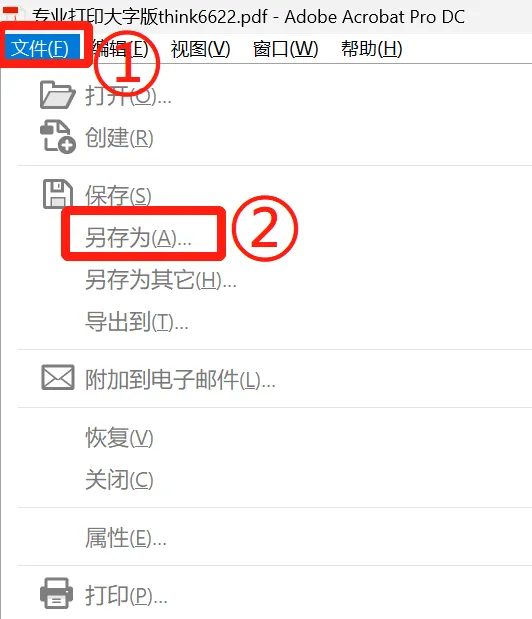Choose 打开(O)... menu entry

[x=129, y=95]
